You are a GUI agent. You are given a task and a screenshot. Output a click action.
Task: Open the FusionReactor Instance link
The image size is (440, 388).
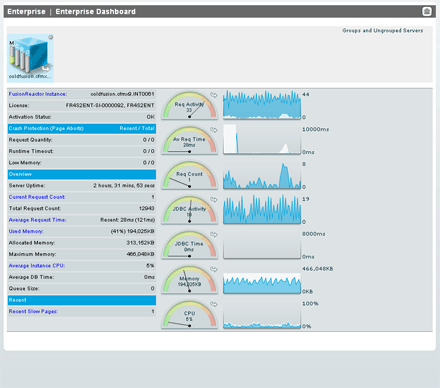point(38,94)
